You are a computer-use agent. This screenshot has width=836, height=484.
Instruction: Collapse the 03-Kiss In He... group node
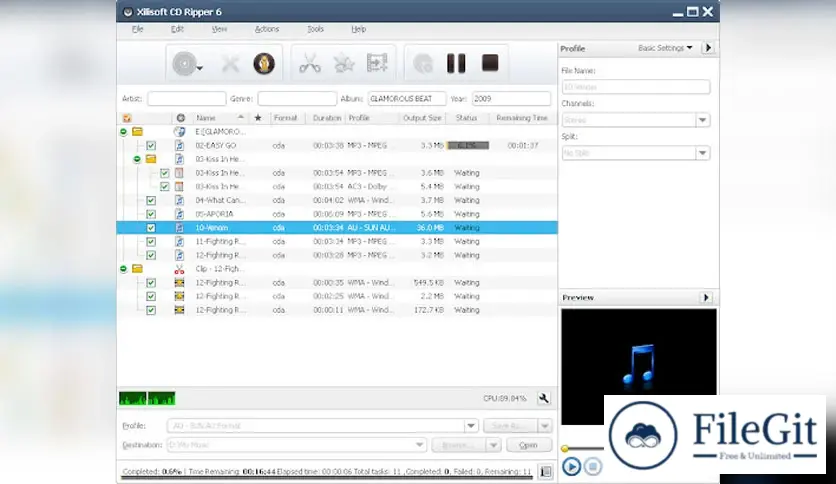point(137,159)
